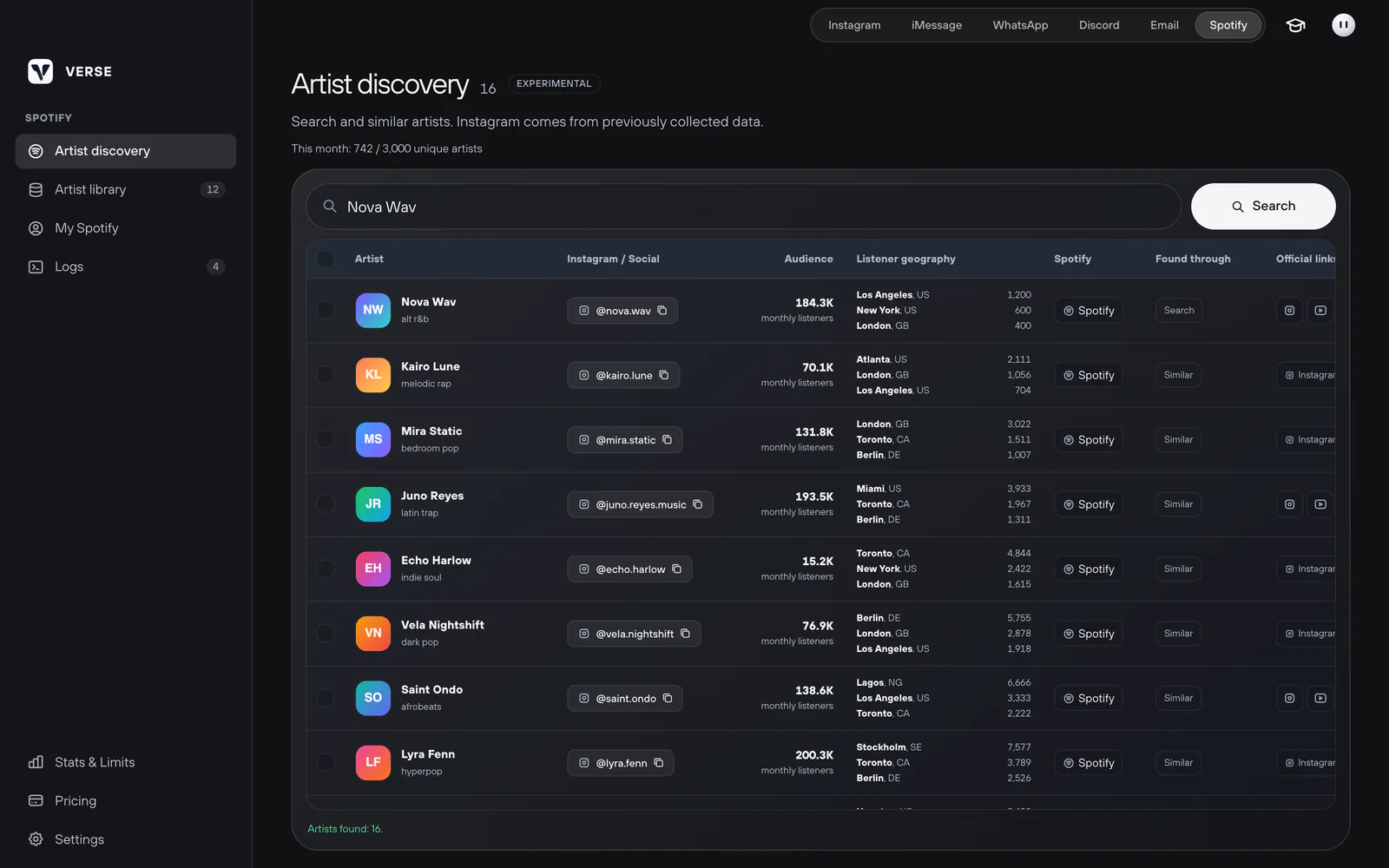
Task: Click the Search button
Action: [1263, 207]
